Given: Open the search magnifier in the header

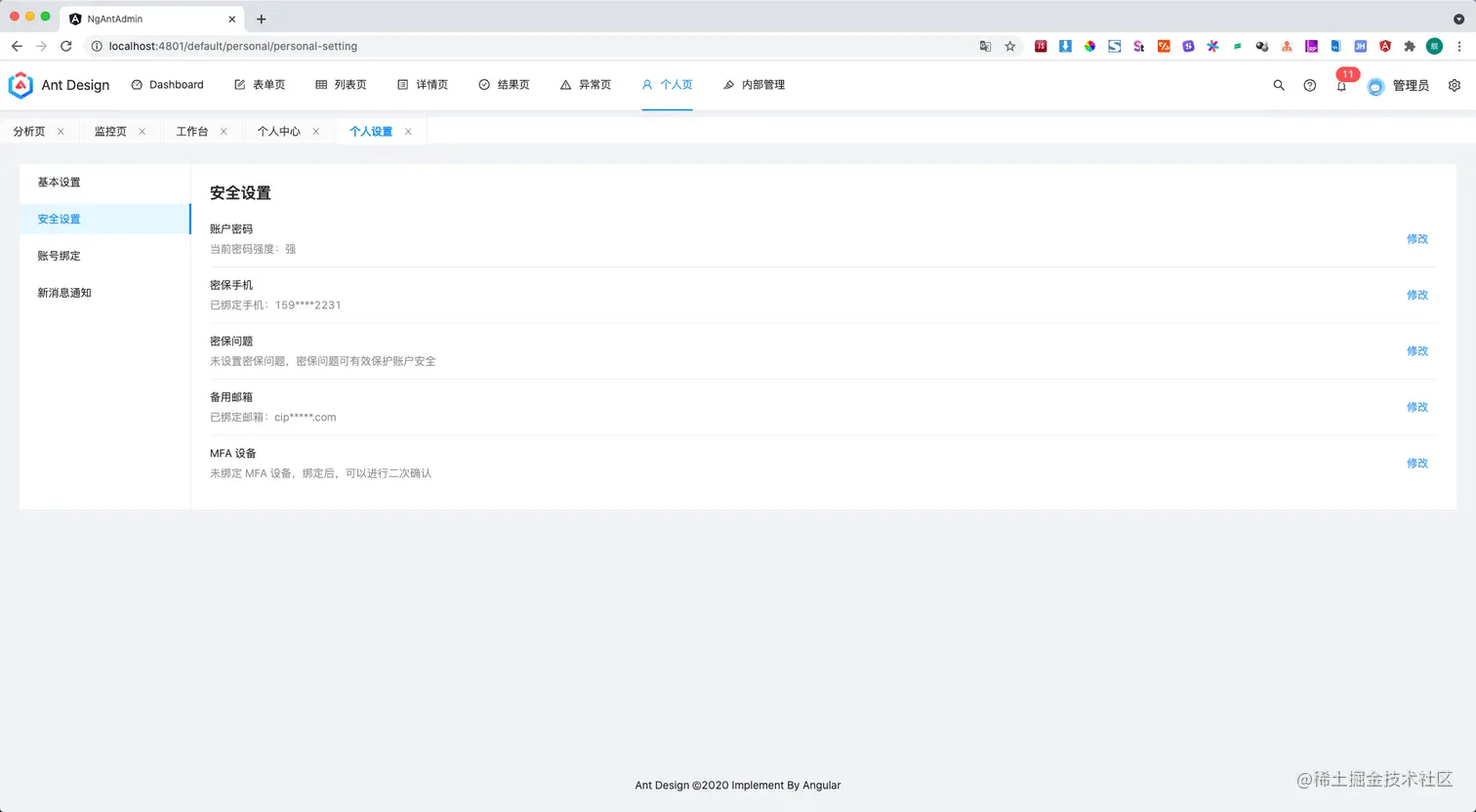Looking at the screenshot, I should [x=1279, y=86].
